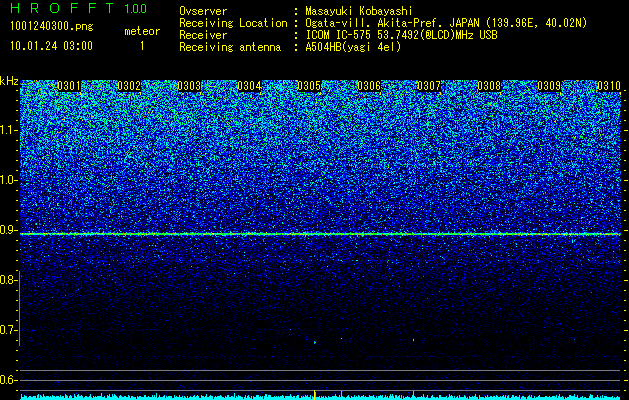629x400 pixels.
Task: Click the 0307 time marker
Action: tap(429, 86)
